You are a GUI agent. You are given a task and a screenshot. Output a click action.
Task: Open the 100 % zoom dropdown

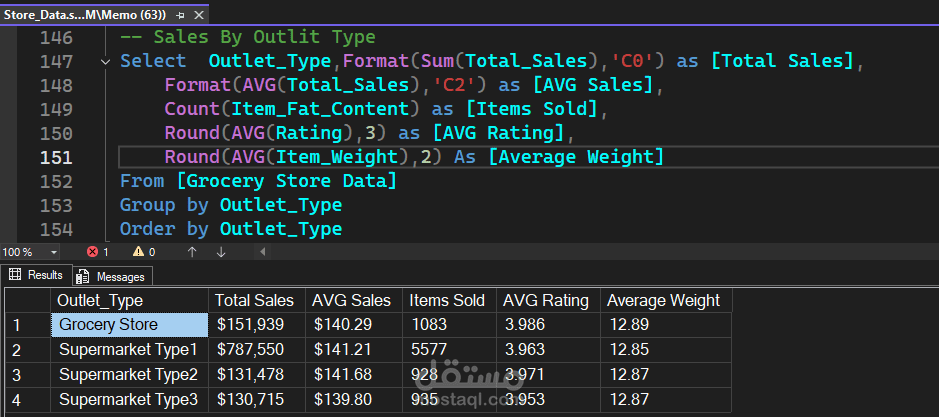tap(53, 252)
